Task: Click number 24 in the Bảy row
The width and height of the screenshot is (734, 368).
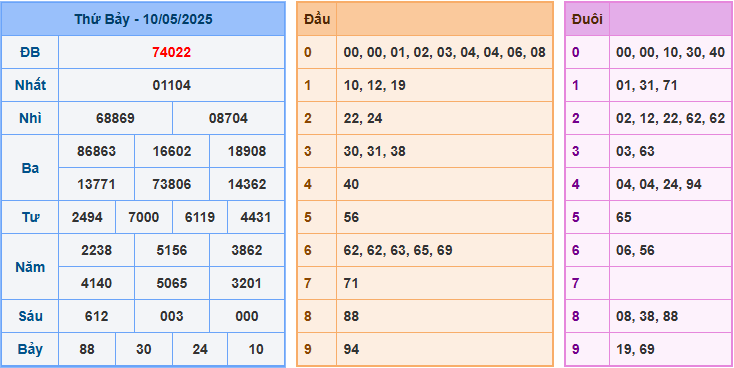Action: (x=199, y=349)
